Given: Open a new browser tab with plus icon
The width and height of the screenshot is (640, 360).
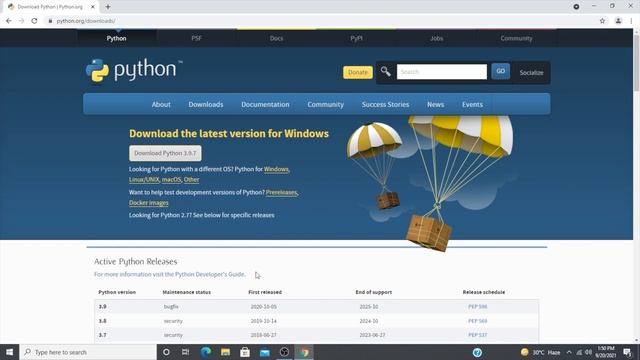Looking at the screenshot, I should coord(108,7).
